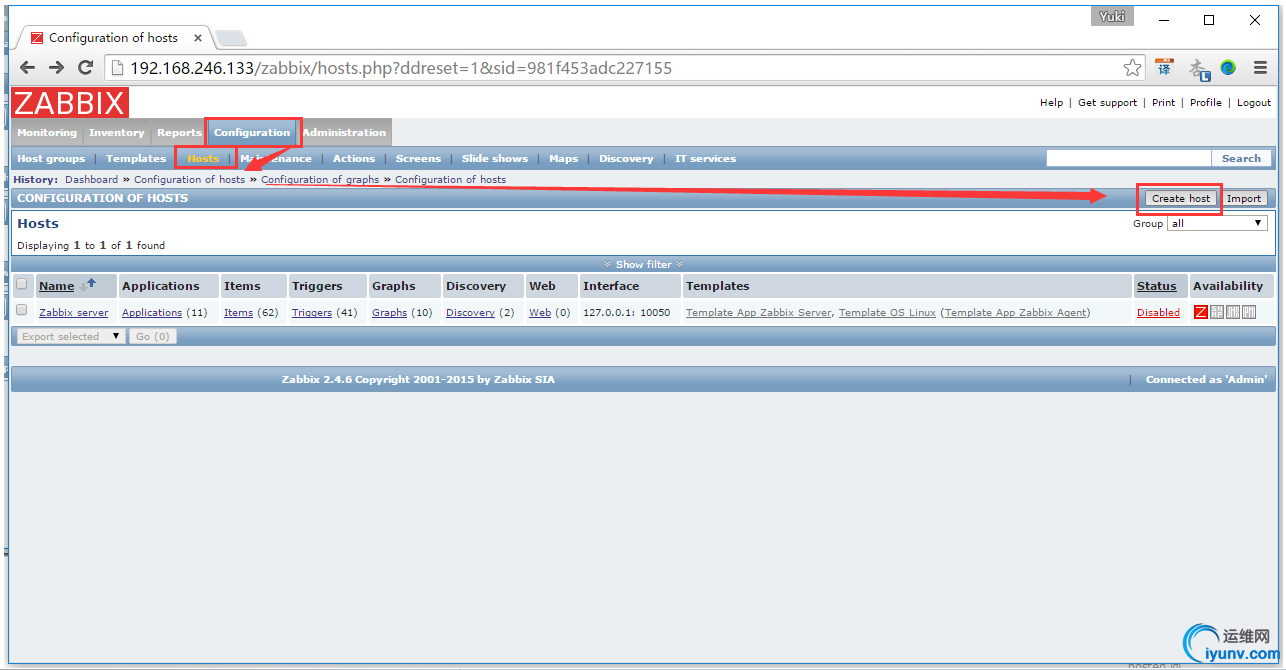Sort hosts by Status column
This screenshot has width=1286, height=670.
coord(1156,286)
